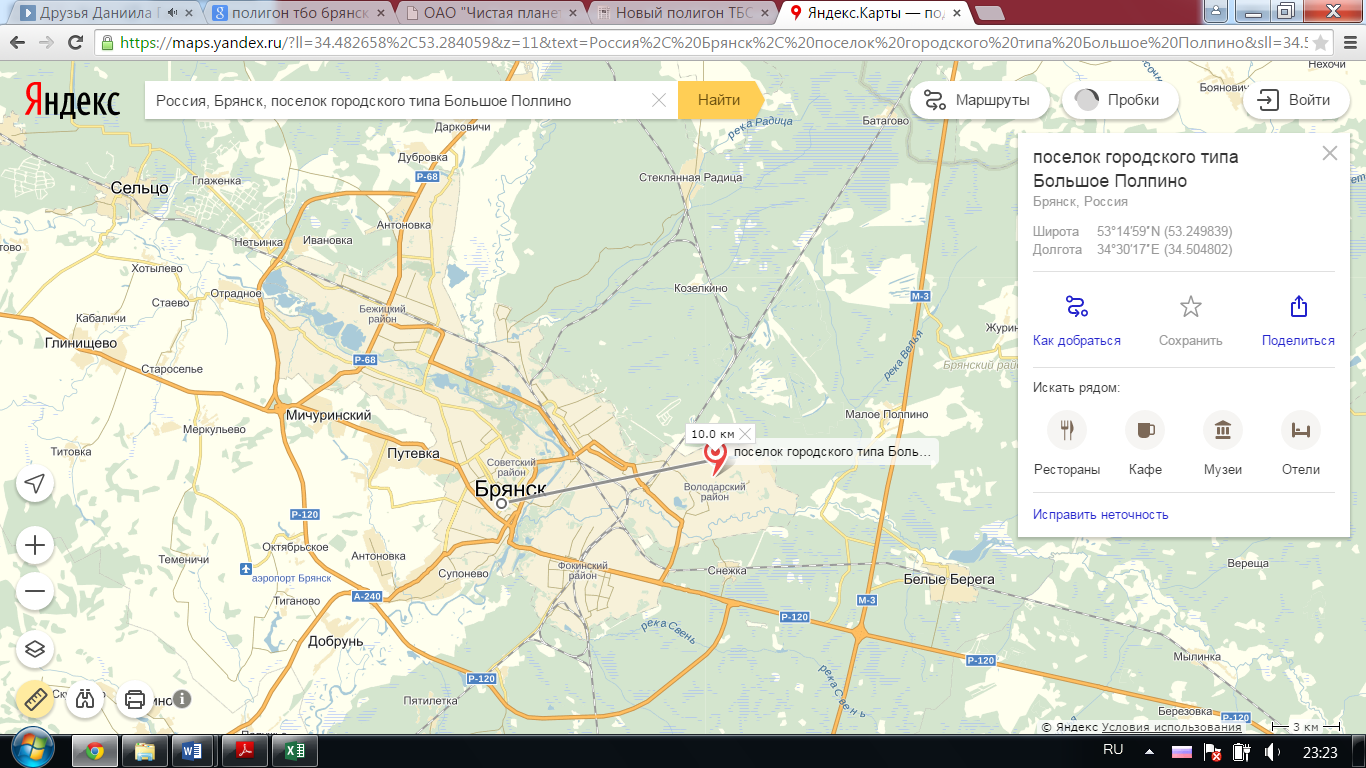Reload the current page
The image size is (1366, 768).
[x=75, y=43]
